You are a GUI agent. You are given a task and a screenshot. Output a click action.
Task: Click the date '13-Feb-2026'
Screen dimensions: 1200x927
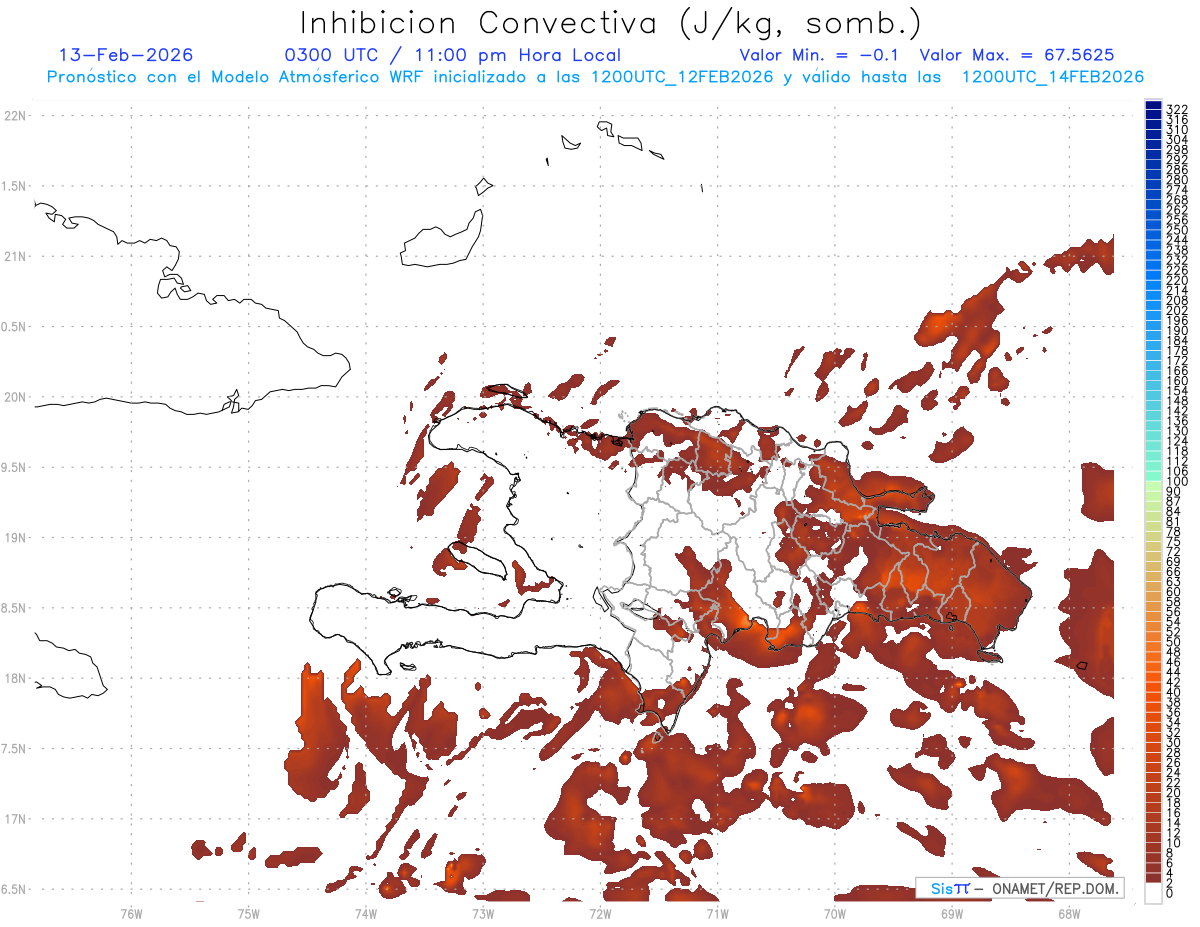click(126, 55)
